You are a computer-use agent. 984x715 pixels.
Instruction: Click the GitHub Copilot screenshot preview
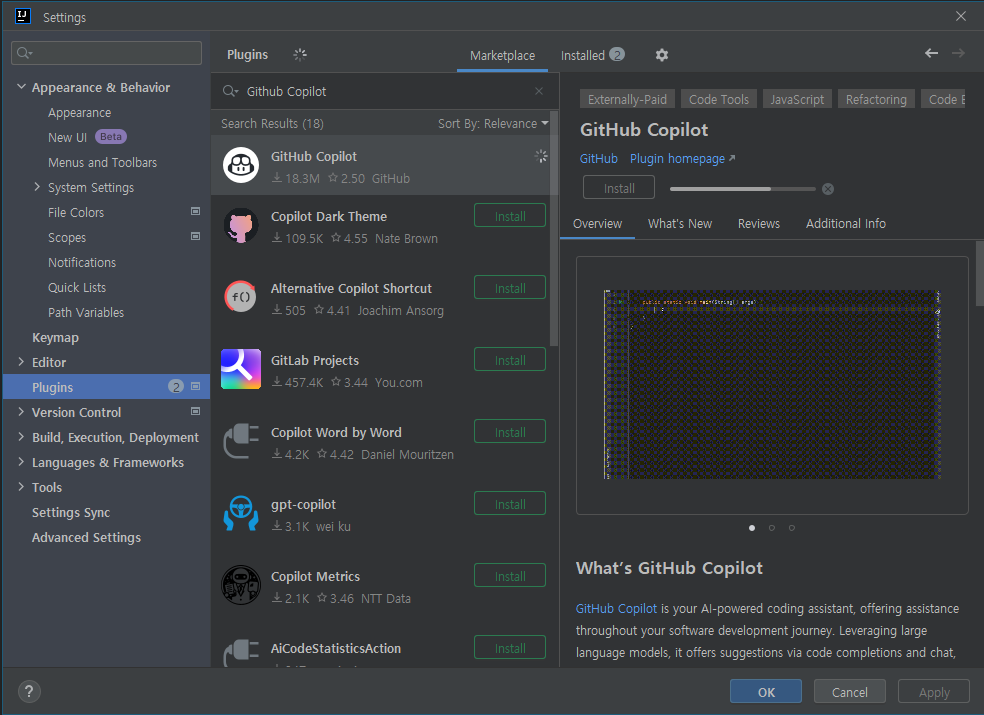[x=772, y=385]
